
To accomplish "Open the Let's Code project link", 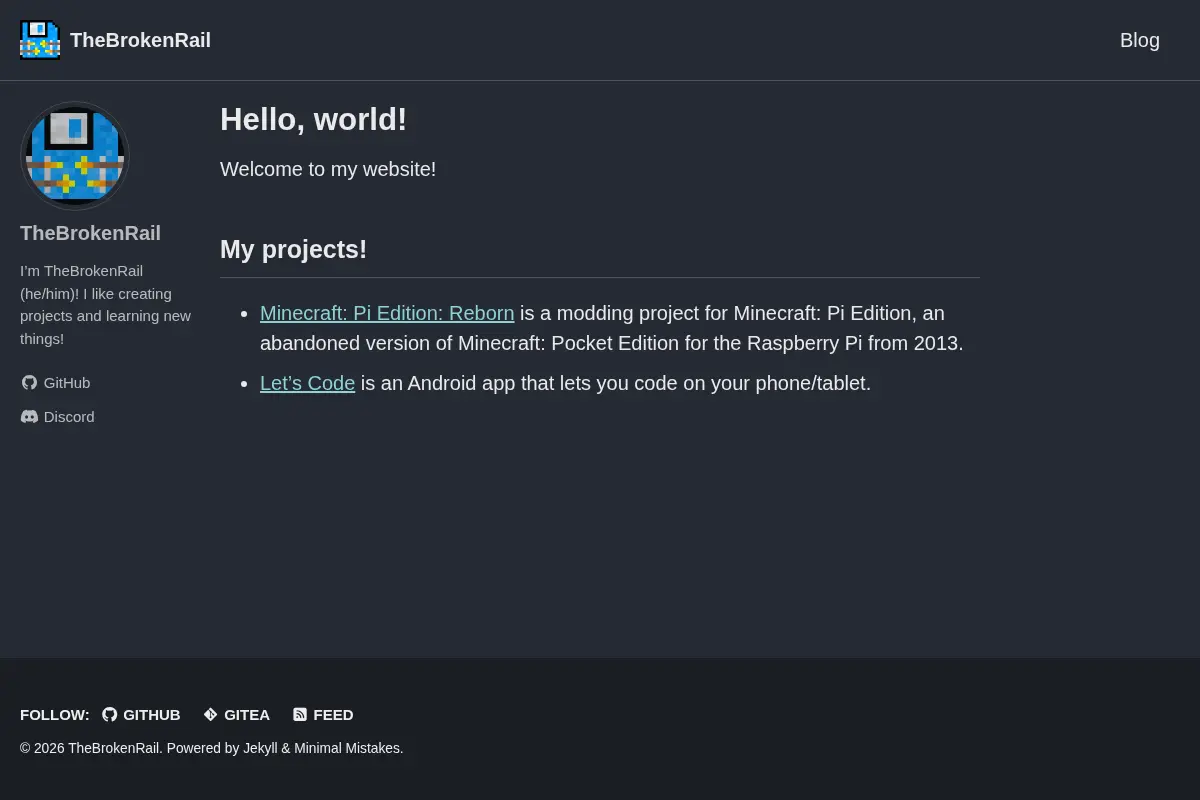I will point(307,383).
